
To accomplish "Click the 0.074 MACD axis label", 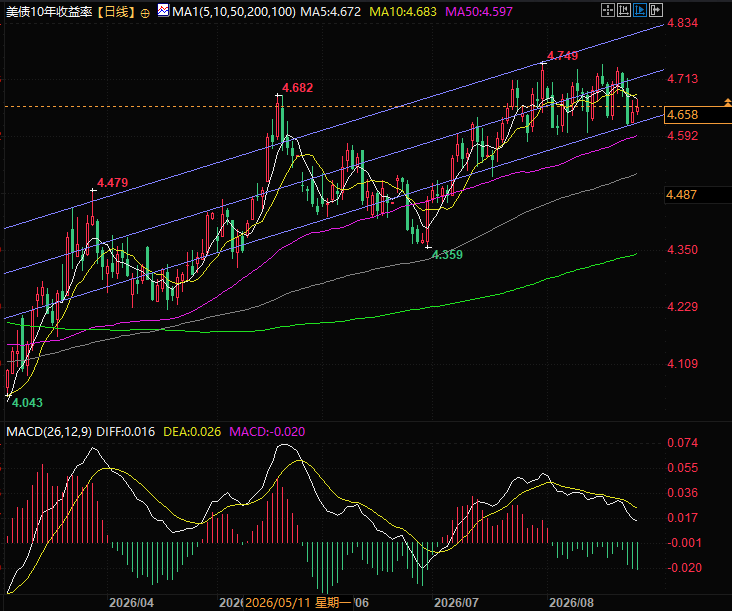I will pos(683,442).
